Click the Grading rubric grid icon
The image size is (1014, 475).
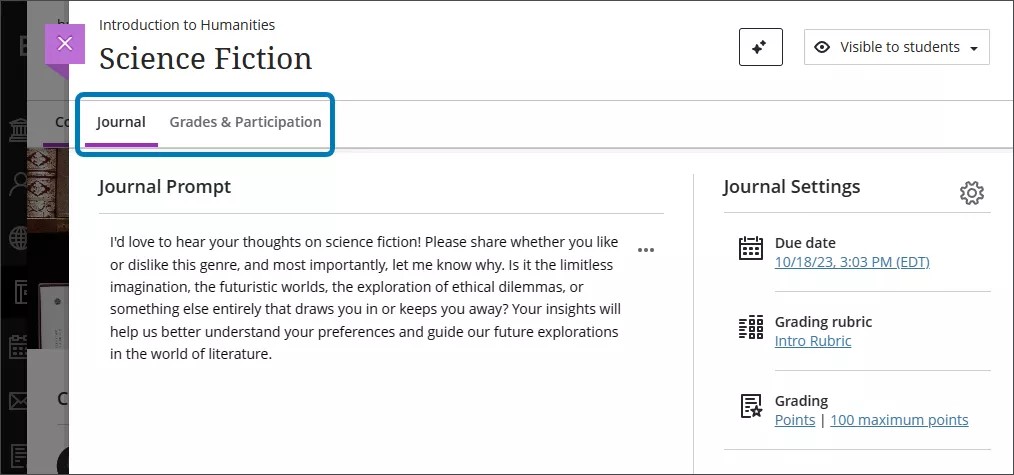(x=750, y=328)
